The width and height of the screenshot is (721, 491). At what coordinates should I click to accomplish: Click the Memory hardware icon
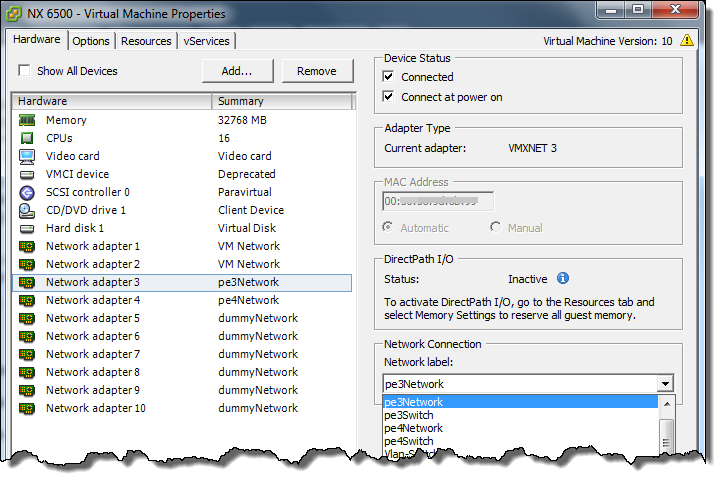pyautogui.click(x=27, y=120)
